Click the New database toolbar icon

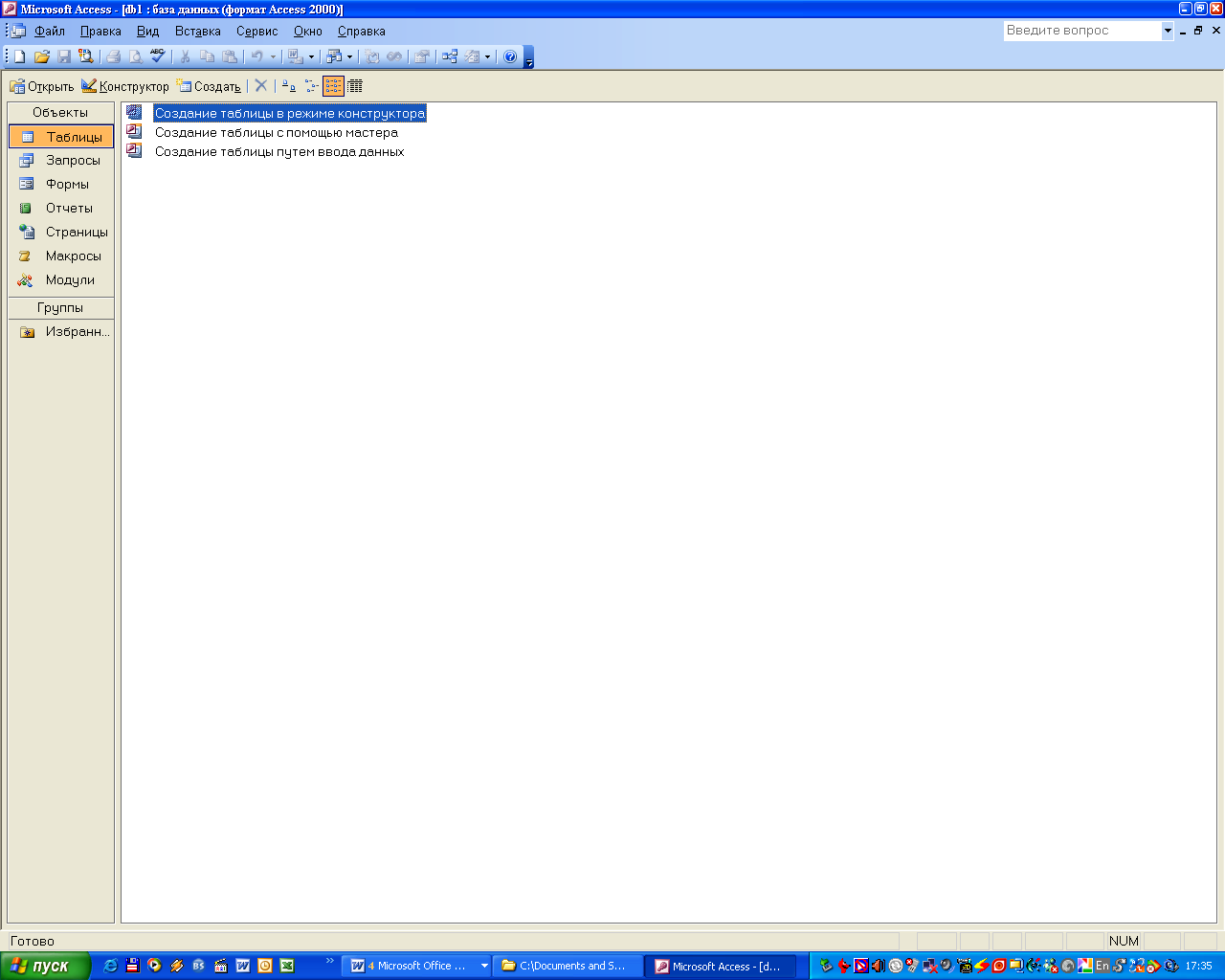19,56
